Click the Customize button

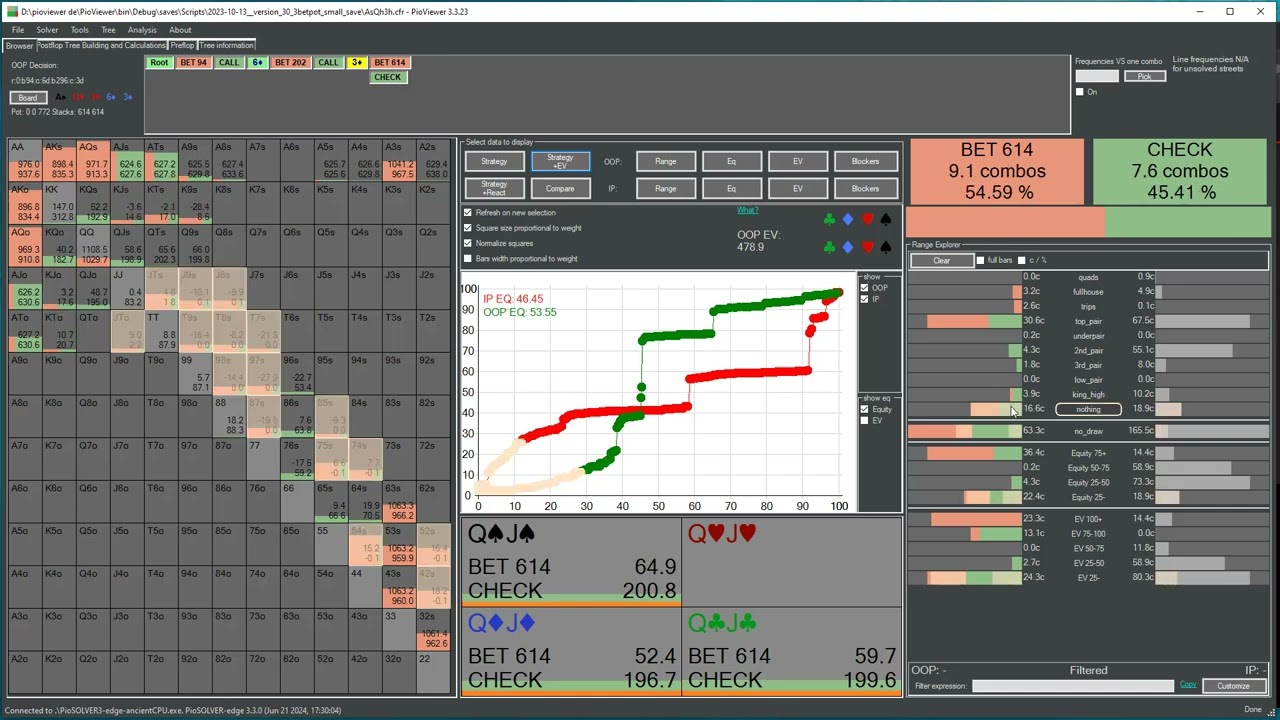[x=1233, y=686]
